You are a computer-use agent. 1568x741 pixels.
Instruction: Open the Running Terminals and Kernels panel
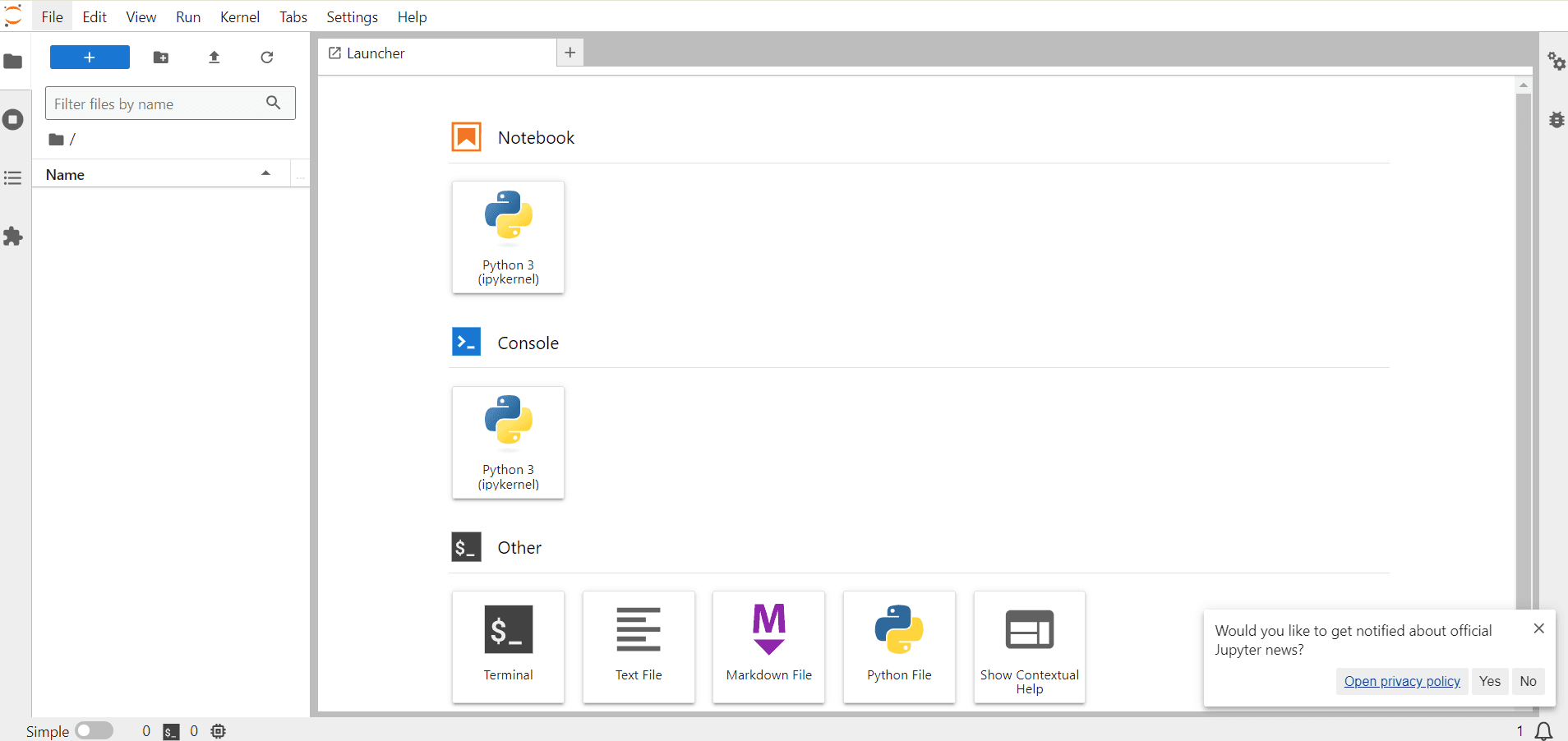click(13, 120)
